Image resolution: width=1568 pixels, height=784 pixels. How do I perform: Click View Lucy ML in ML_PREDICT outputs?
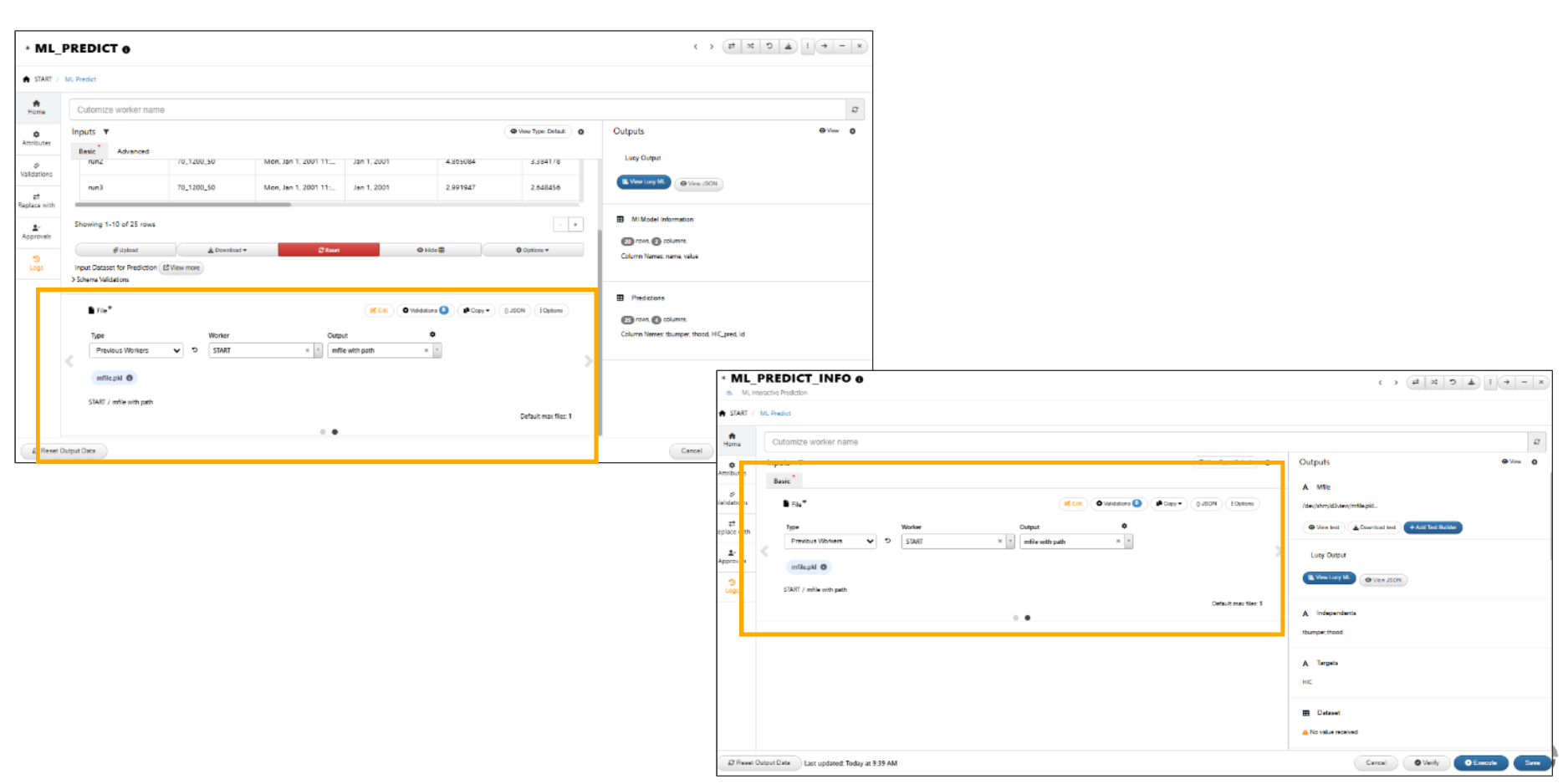pos(644,181)
